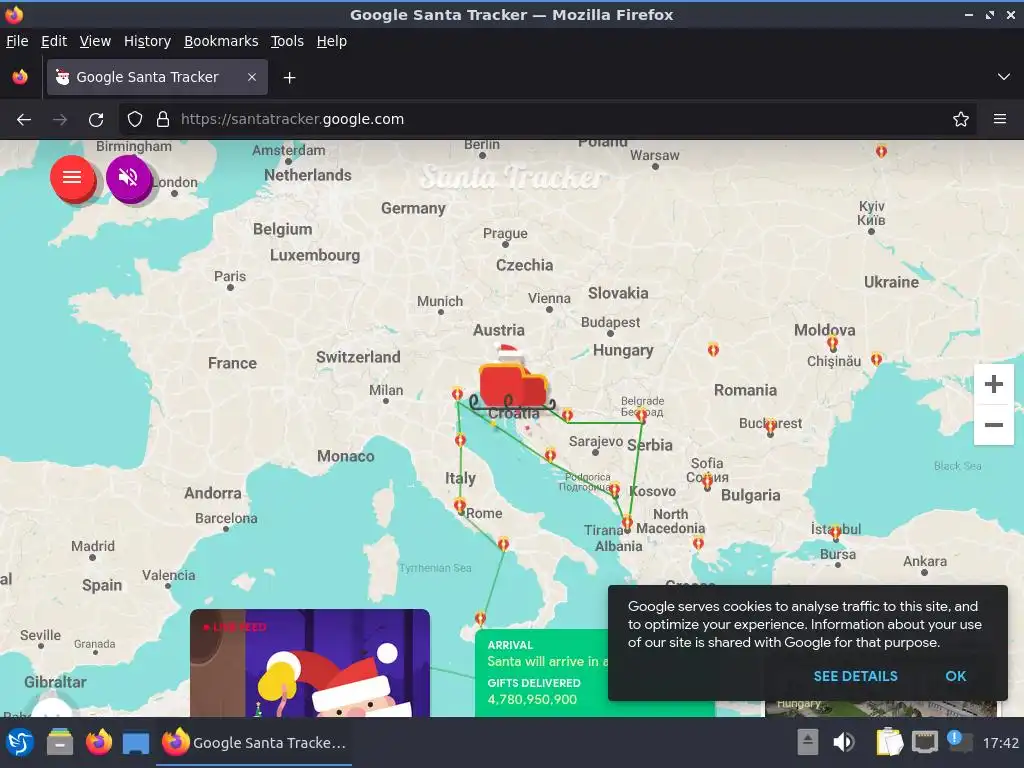Switch to Google Santa Tracker taskbar window
This screenshot has height=768, width=1024.
tap(255, 743)
